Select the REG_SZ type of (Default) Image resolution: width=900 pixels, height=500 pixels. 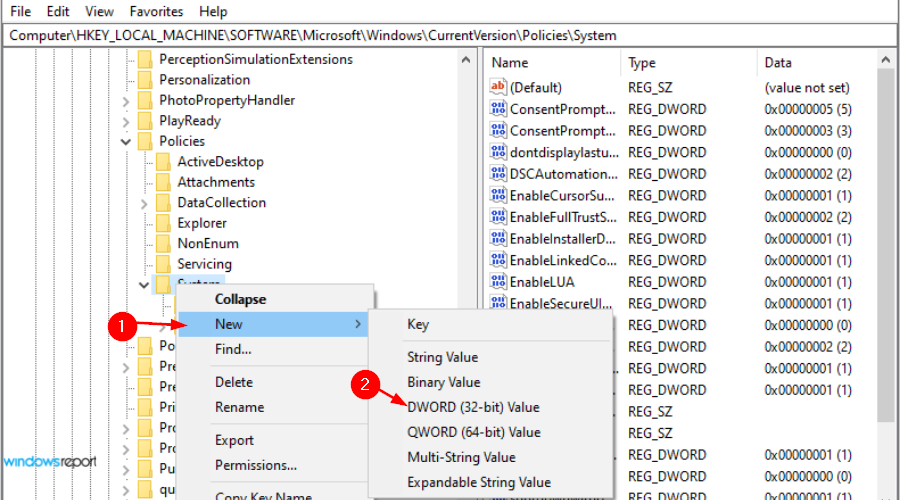point(650,87)
